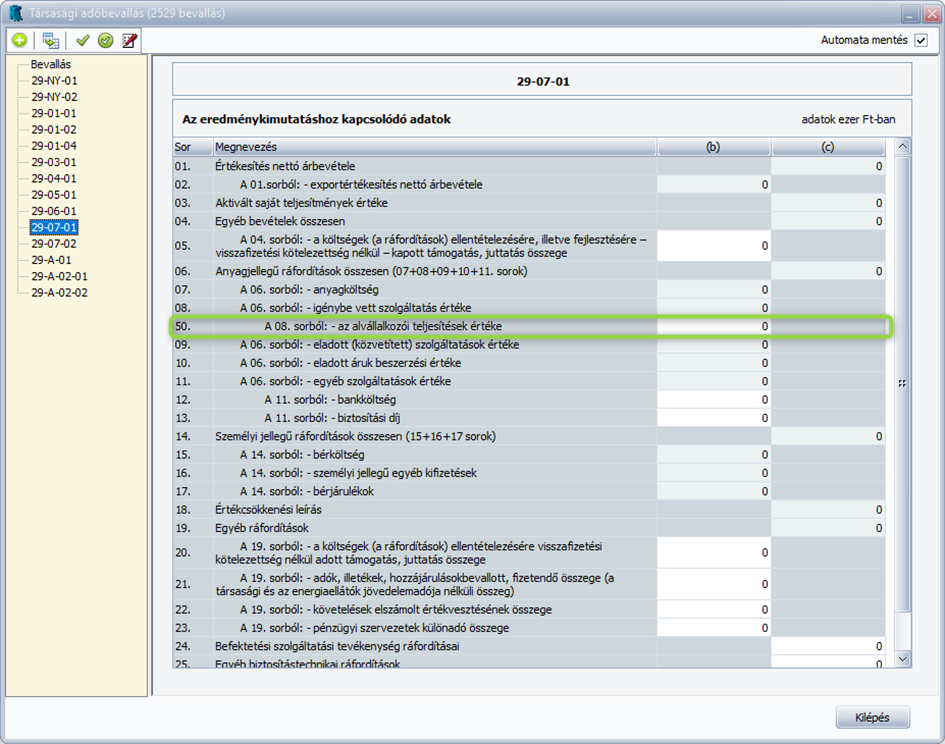
Task: Open the 29-01-02 sheet
Action: click(54, 129)
